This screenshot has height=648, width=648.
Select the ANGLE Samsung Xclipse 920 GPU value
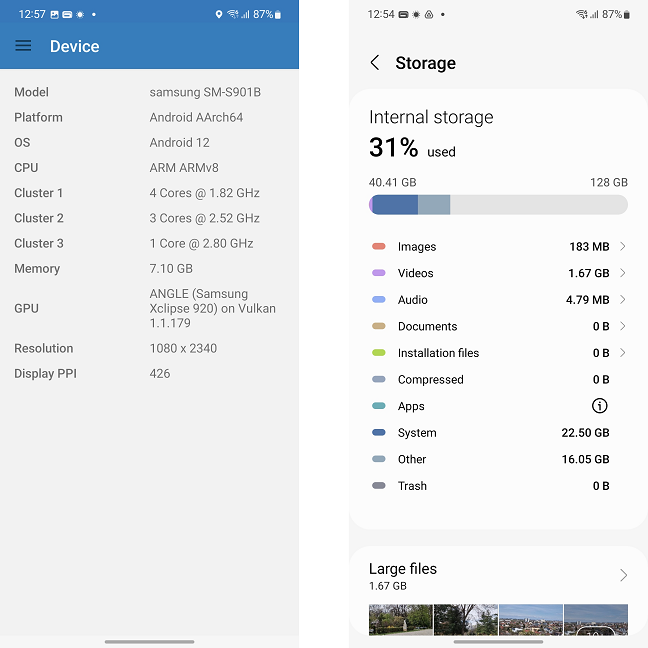click(212, 308)
